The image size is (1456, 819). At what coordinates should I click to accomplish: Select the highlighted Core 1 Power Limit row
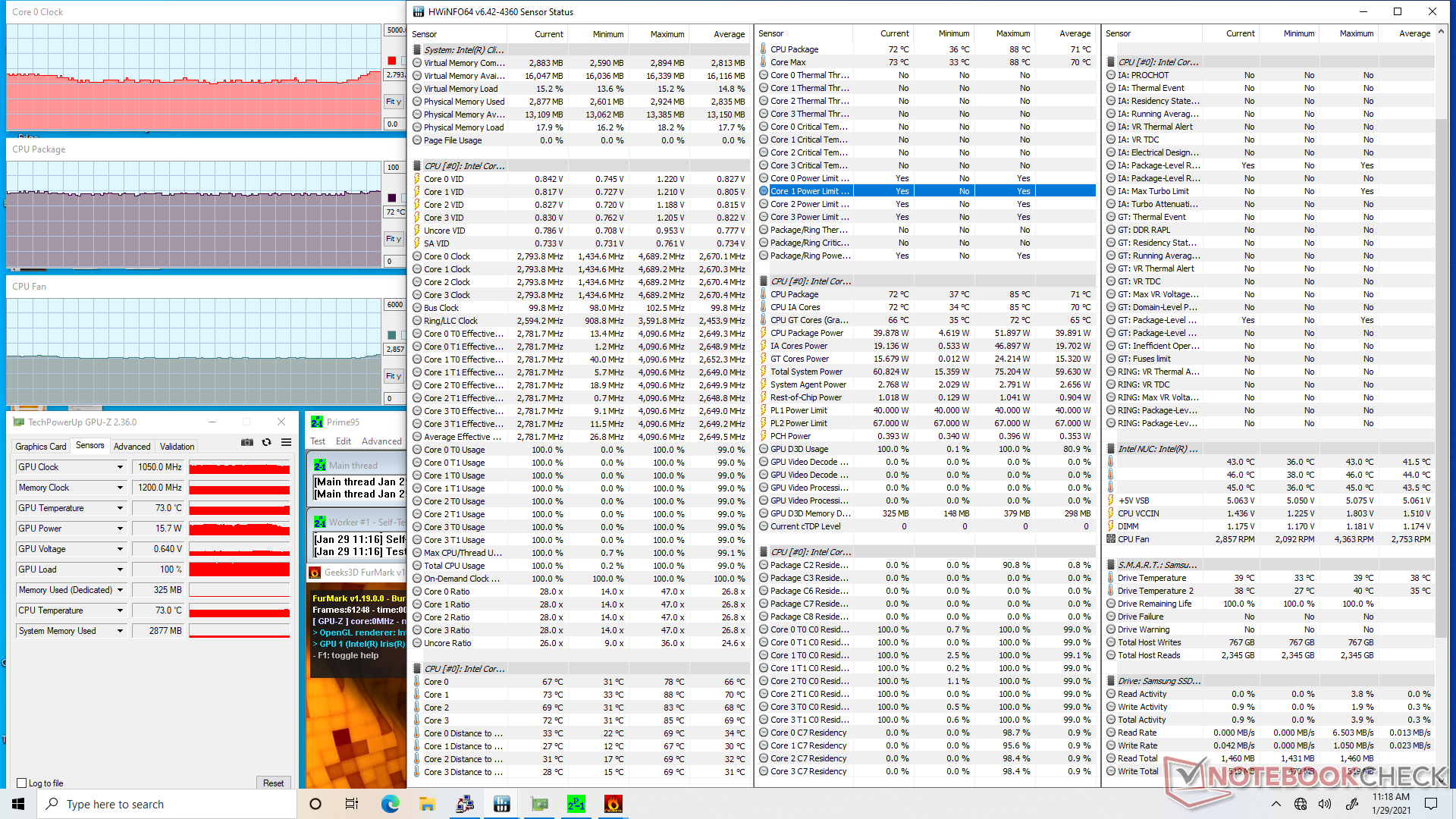pyautogui.click(x=927, y=191)
